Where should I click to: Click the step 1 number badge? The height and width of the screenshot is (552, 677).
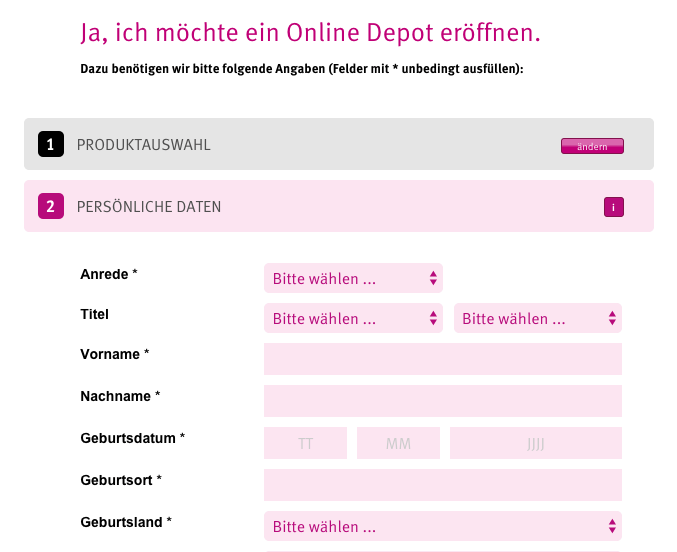point(51,144)
